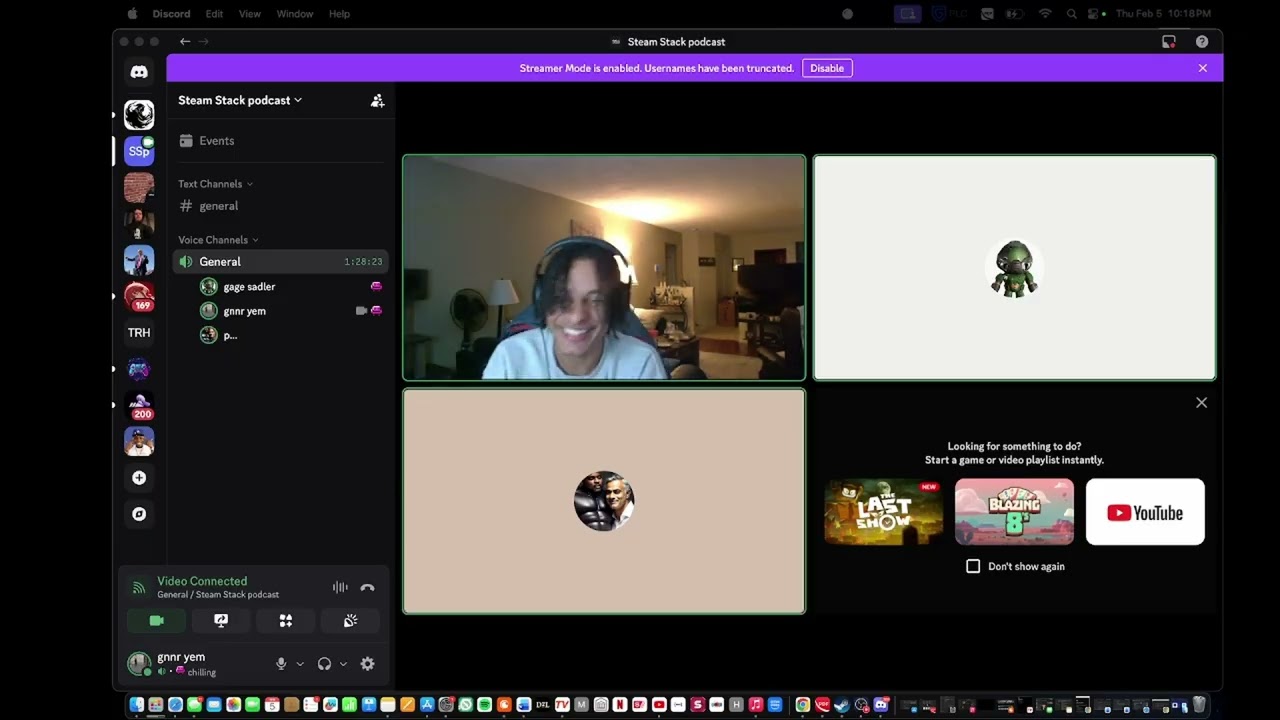Open Steam from the dock

[x=842, y=705]
